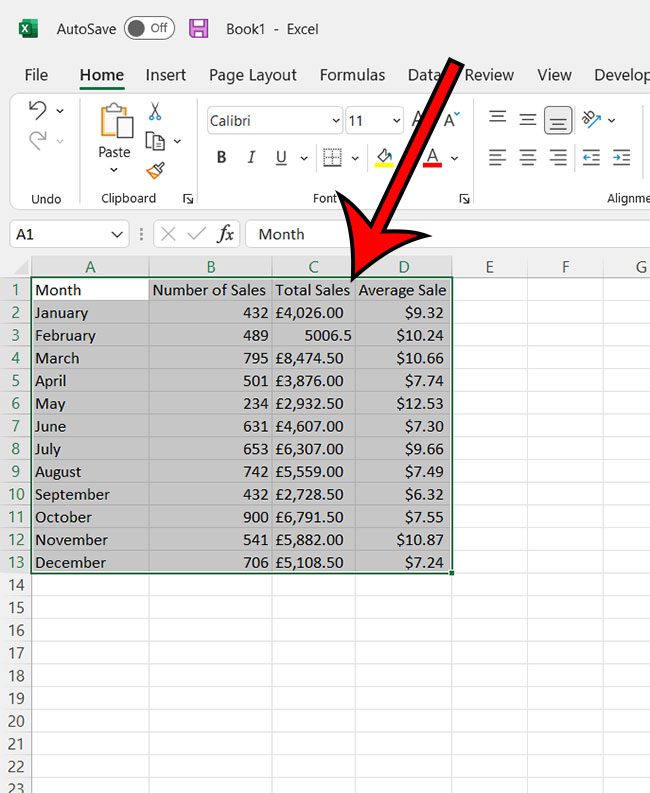The height and width of the screenshot is (793, 650).
Task: Expand the Name Box dropdown arrow
Action: (x=117, y=234)
